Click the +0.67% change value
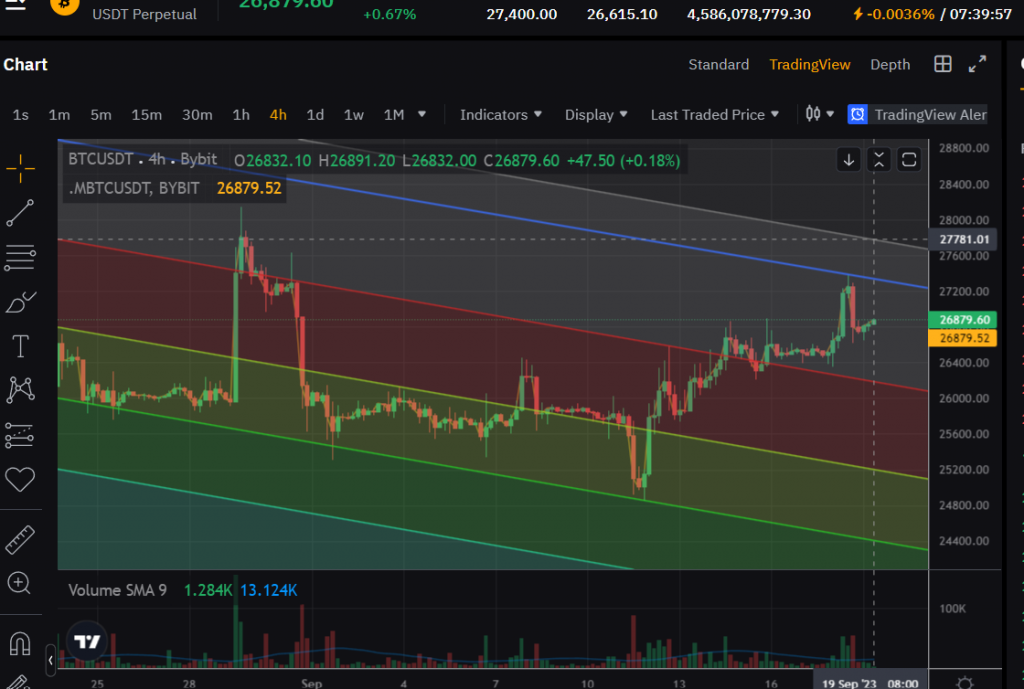1024x689 pixels. click(x=389, y=14)
